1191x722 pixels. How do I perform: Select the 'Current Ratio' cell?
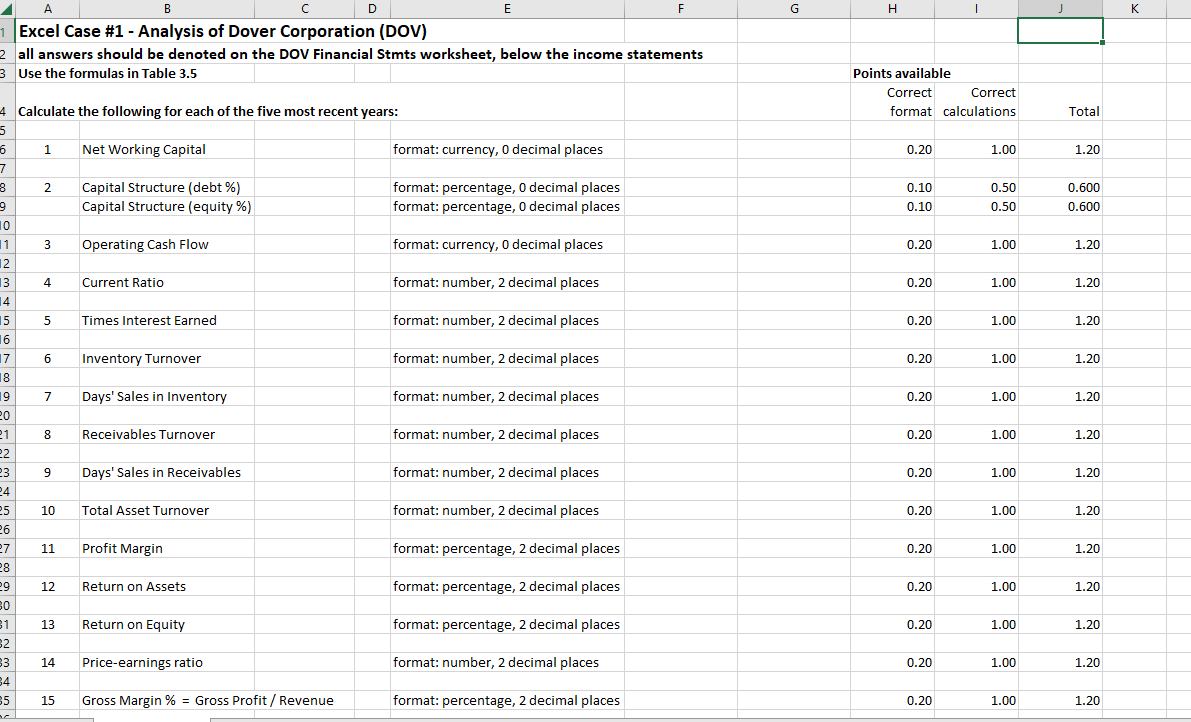point(167,282)
